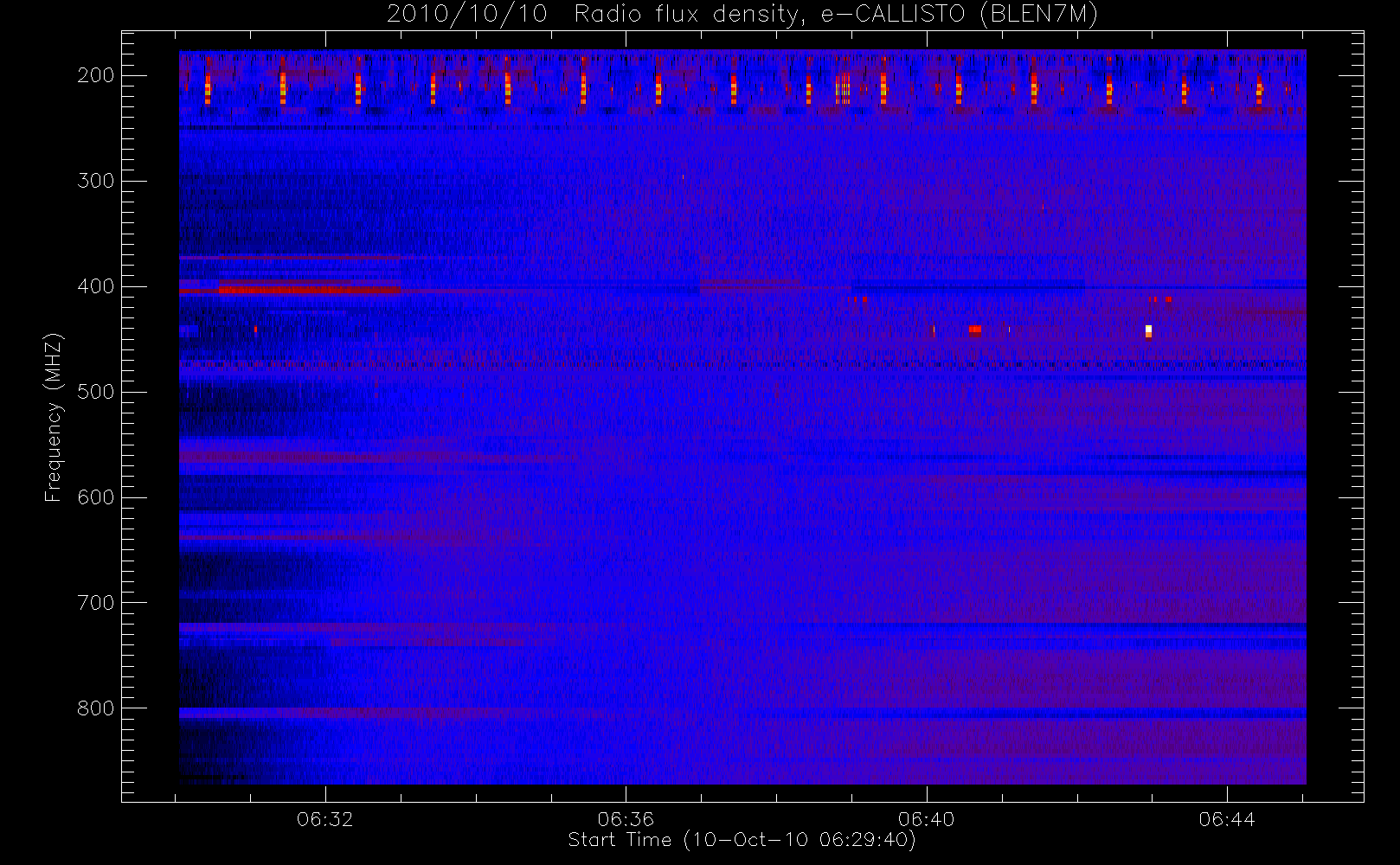Image resolution: width=1400 pixels, height=865 pixels.
Task: Click the plot title 2010/10/10 Radio flux density
Action: pyautogui.click(x=742, y=15)
